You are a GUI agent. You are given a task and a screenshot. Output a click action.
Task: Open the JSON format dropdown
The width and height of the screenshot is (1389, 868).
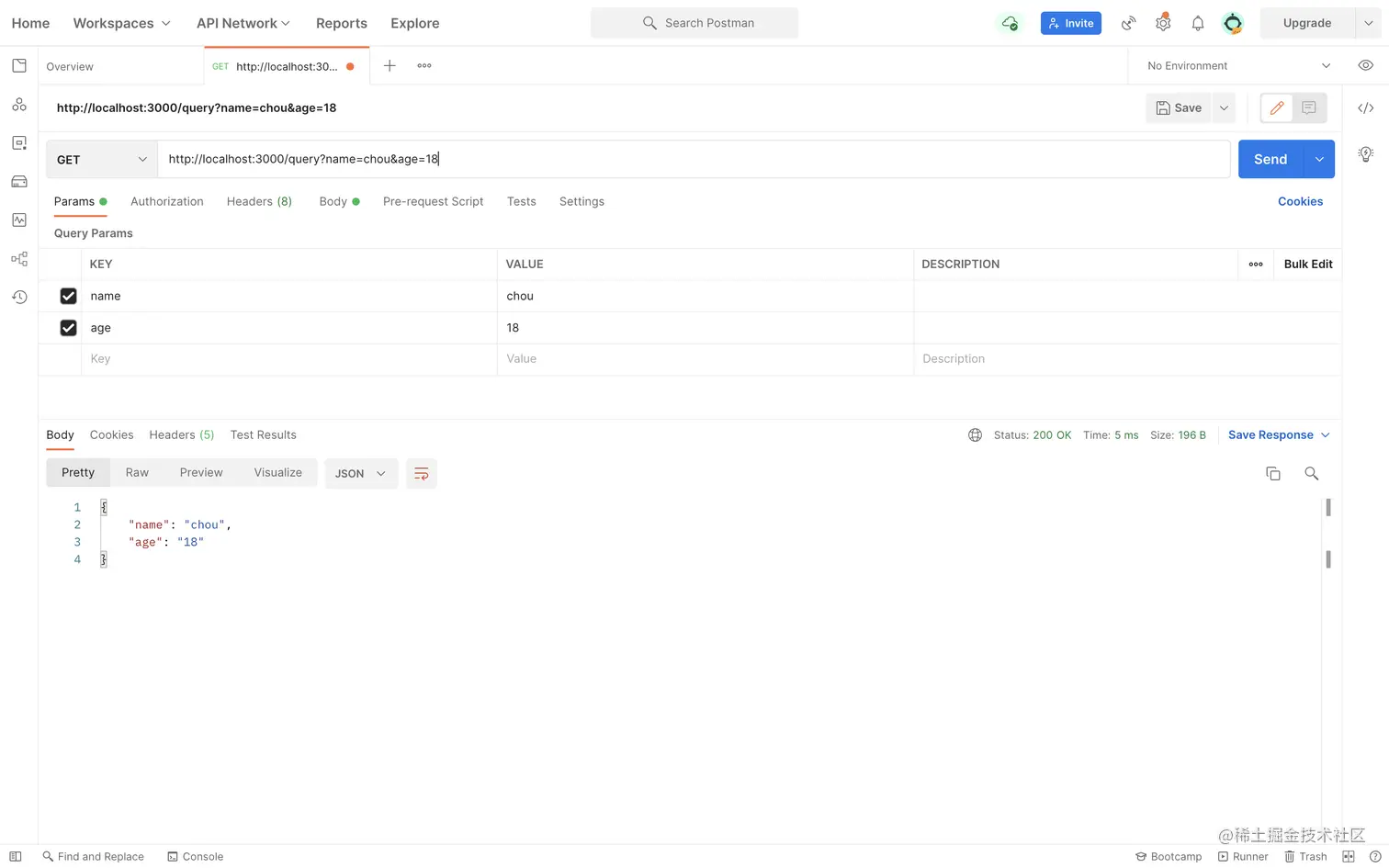click(x=361, y=473)
